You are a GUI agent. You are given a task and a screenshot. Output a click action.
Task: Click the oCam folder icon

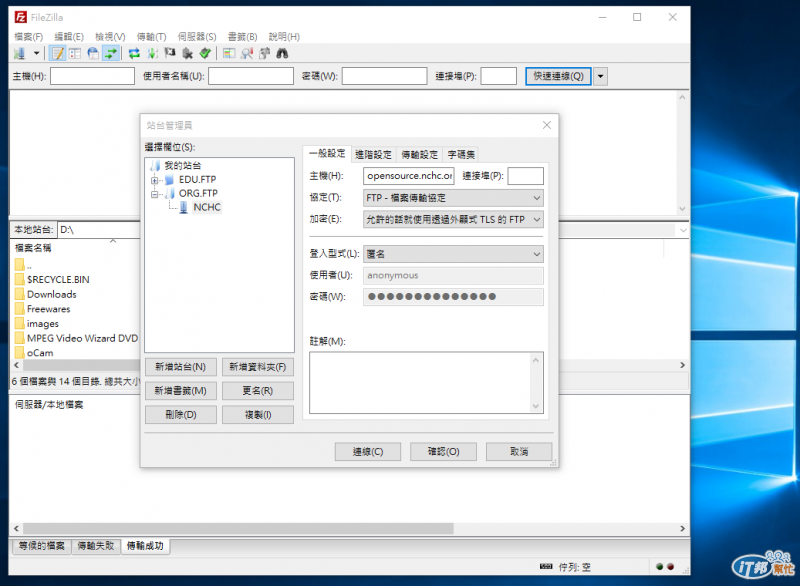coord(20,352)
